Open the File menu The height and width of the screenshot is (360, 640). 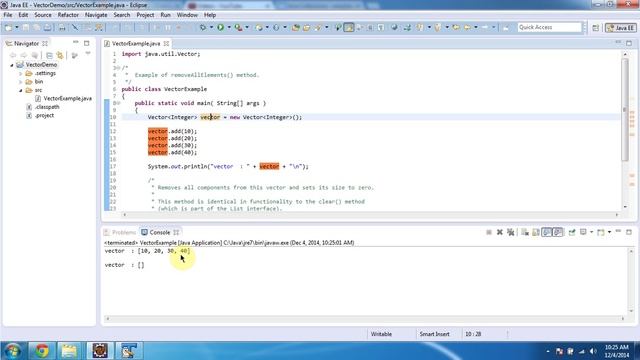(8, 15)
